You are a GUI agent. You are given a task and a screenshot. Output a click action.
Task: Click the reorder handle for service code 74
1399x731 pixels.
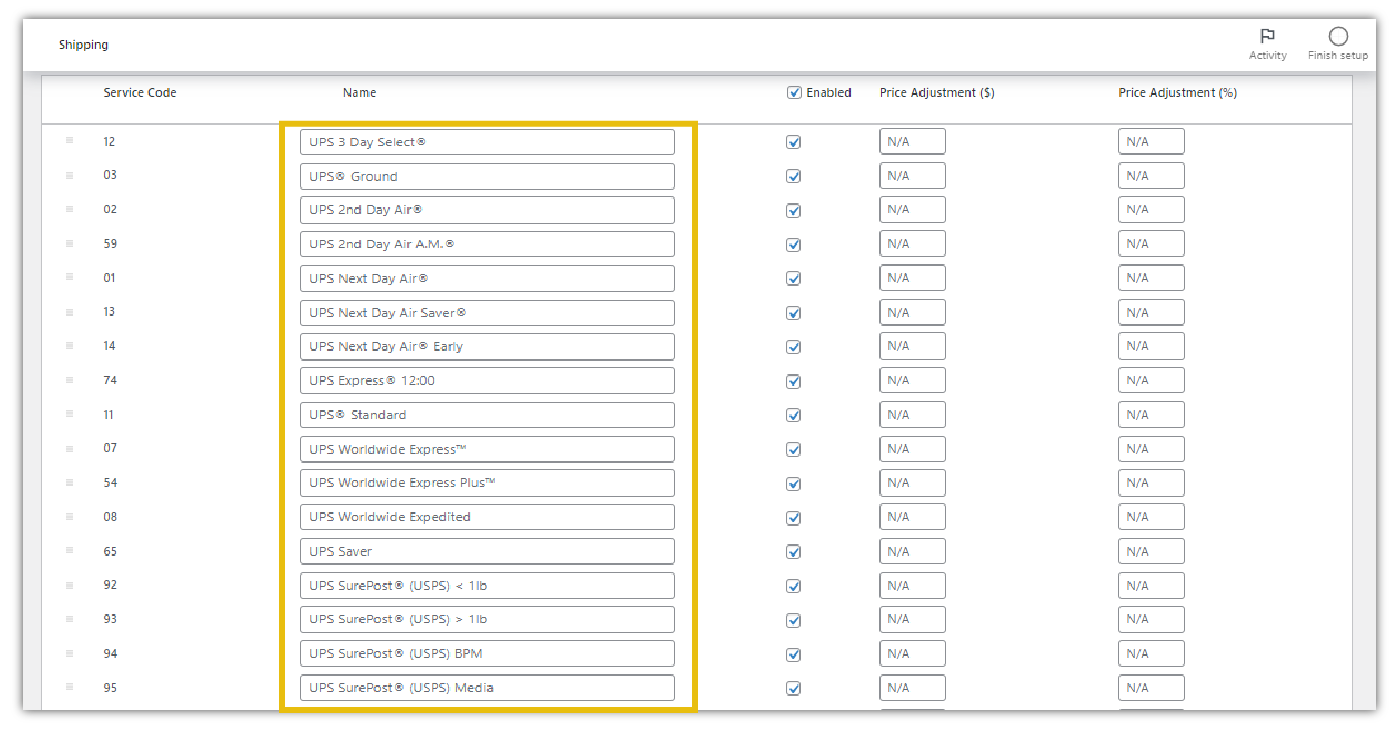coord(69,380)
